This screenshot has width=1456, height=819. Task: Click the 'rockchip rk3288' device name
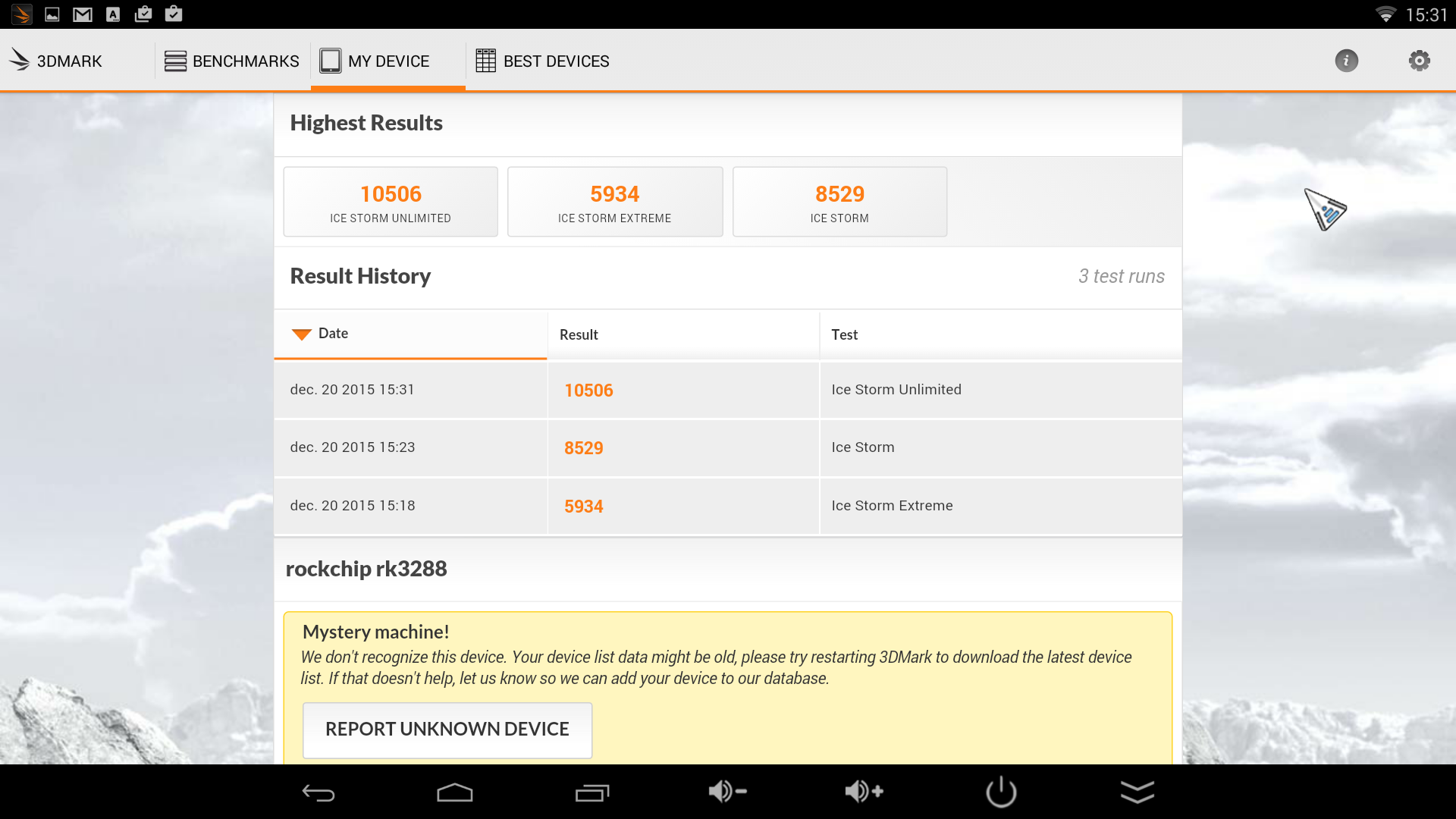click(x=366, y=569)
